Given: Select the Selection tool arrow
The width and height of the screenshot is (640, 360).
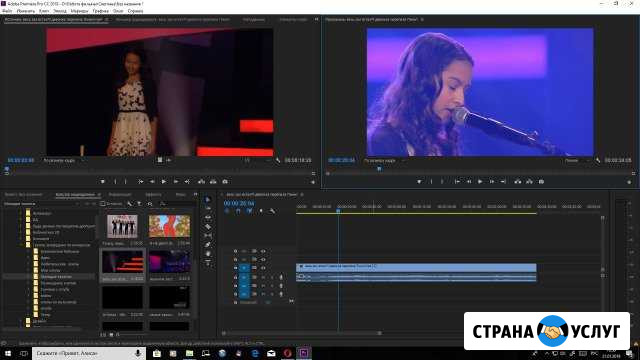Looking at the screenshot, I should pos(208,200).
